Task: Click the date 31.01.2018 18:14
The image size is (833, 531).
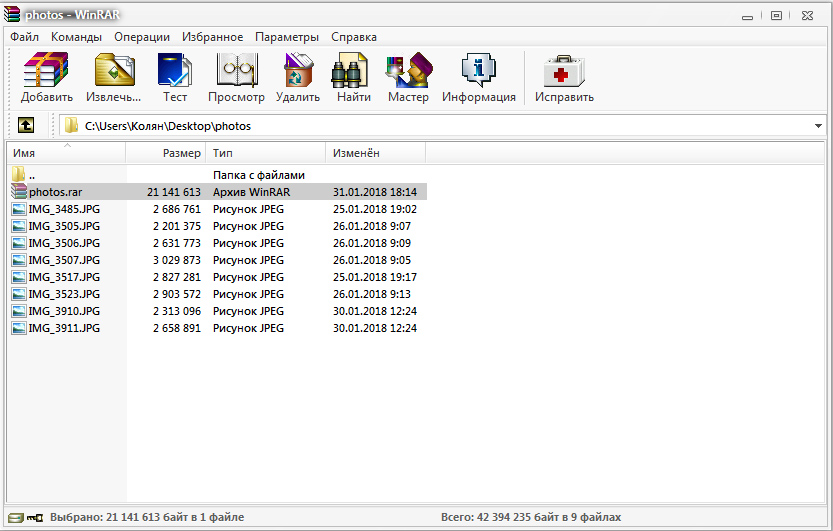Action: (375, 192)
